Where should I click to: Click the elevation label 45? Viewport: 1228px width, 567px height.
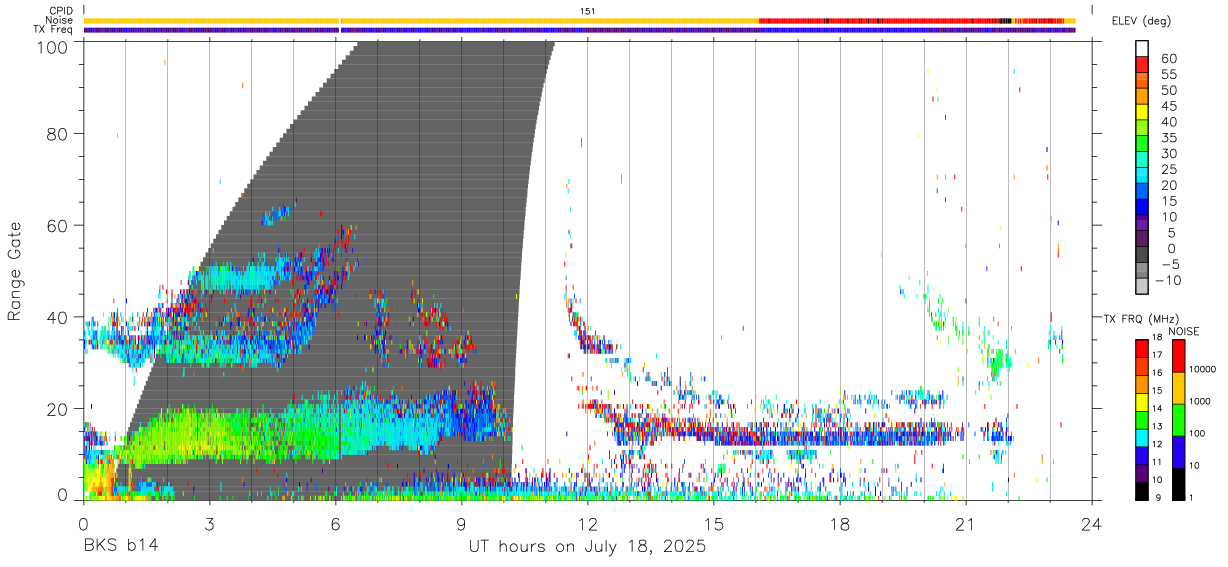tap(1168, 105)
